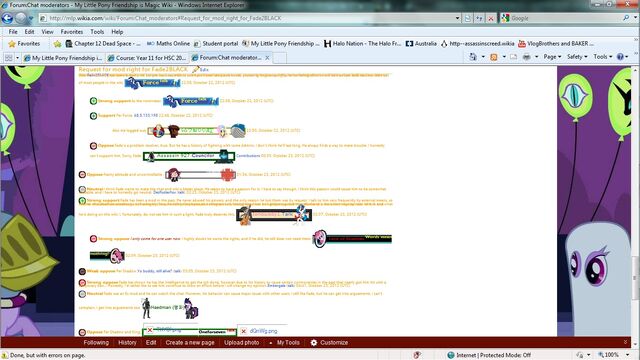
Task: Open the Chapter 12 Dead Space favorite
Action: coord(103,43)
